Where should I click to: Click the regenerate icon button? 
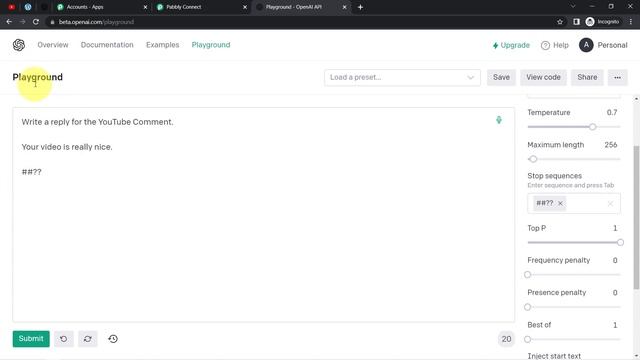click(x=88, y=339)
